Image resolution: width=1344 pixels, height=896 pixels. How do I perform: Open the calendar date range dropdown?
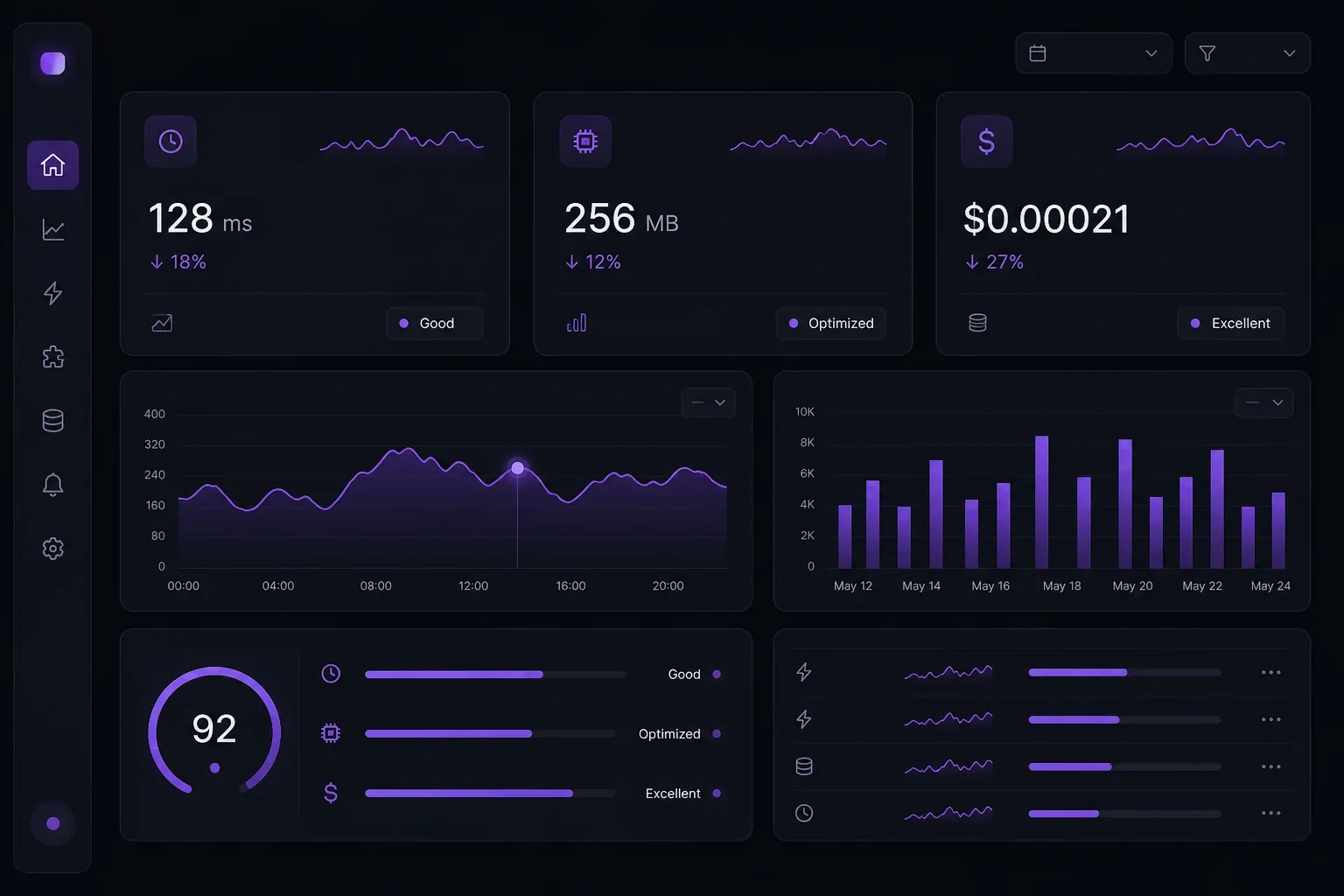coord(1094,53)
